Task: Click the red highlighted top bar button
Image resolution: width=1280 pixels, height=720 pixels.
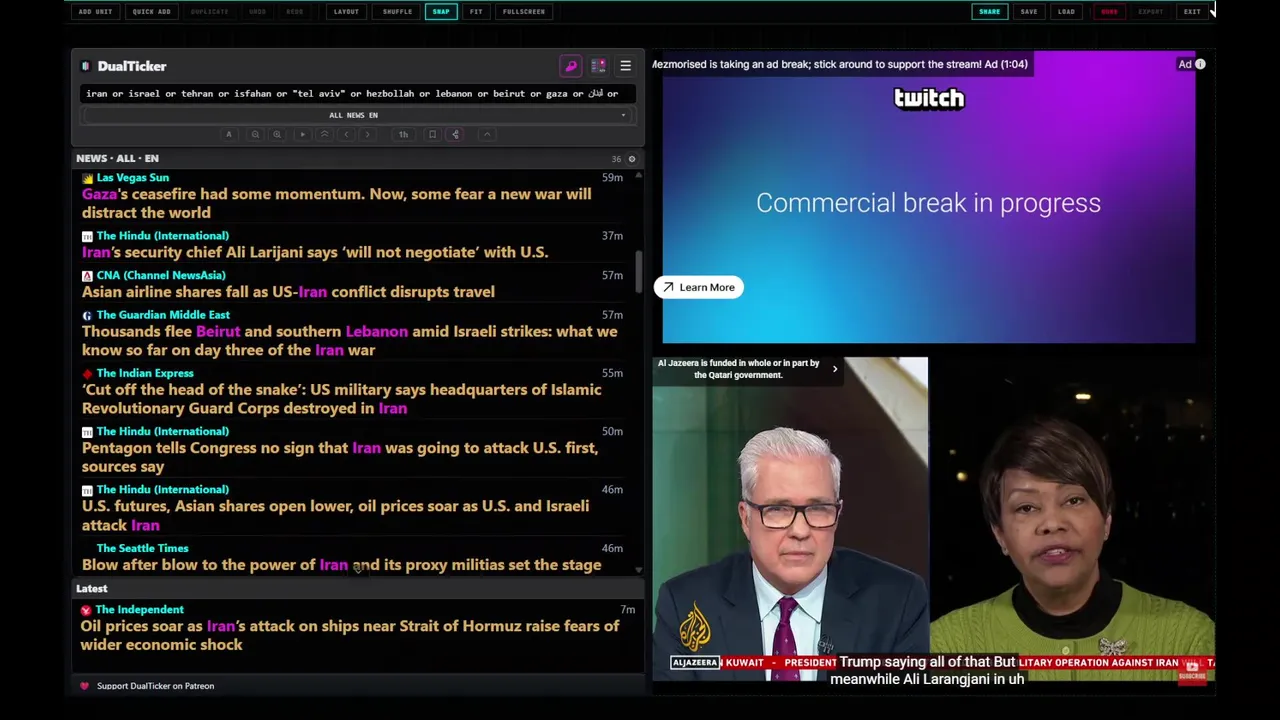Action: click(1109, 12)
